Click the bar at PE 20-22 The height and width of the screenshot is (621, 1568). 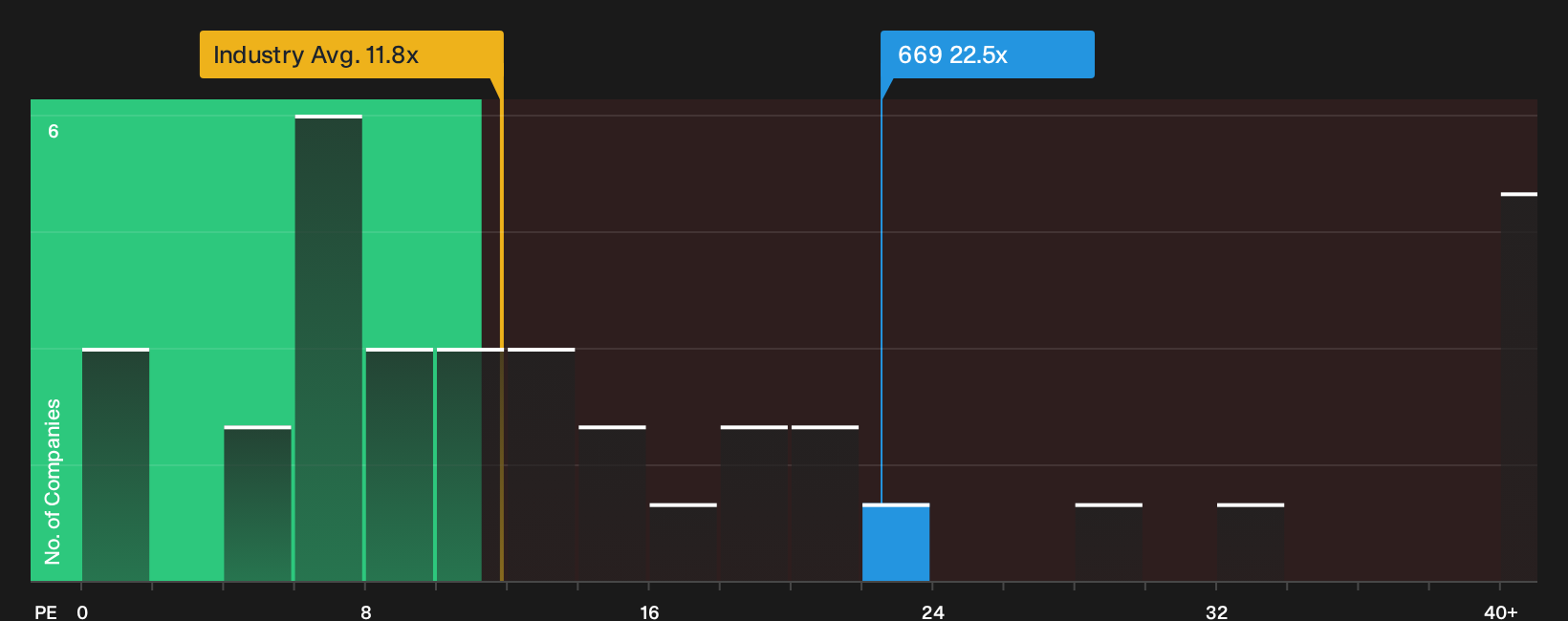coord(825,503)
